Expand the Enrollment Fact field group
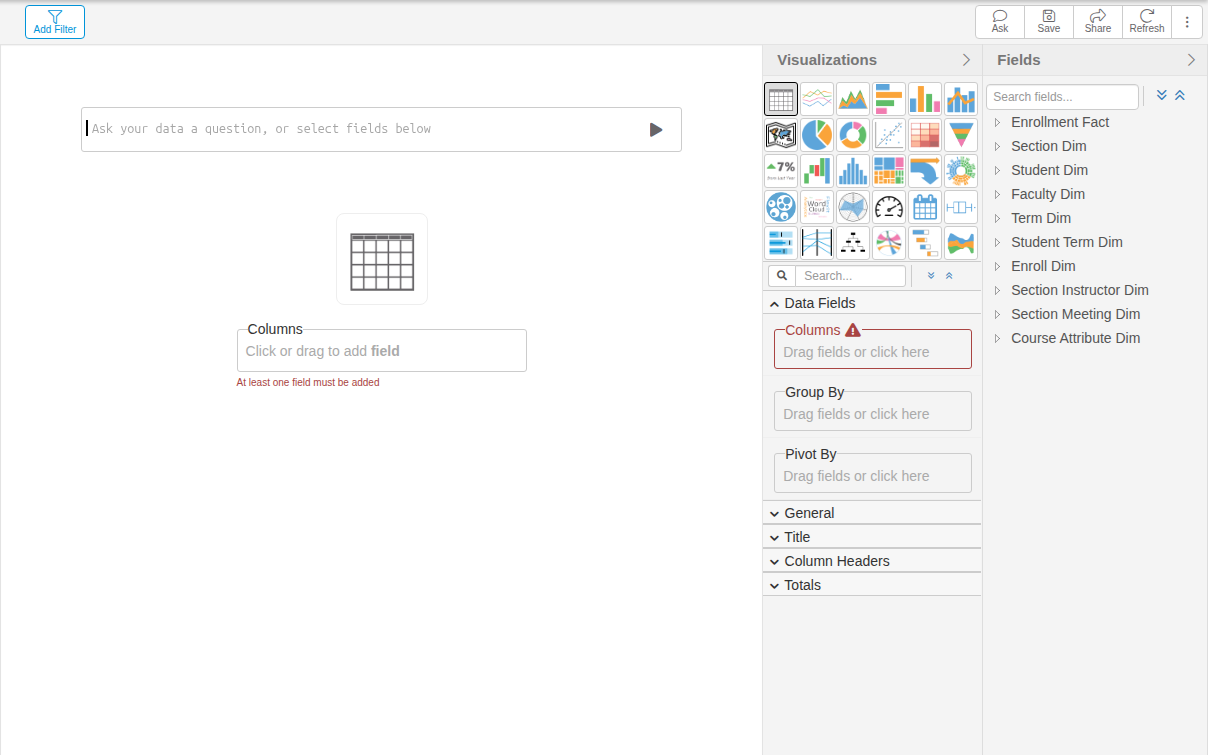 (997, 122)
